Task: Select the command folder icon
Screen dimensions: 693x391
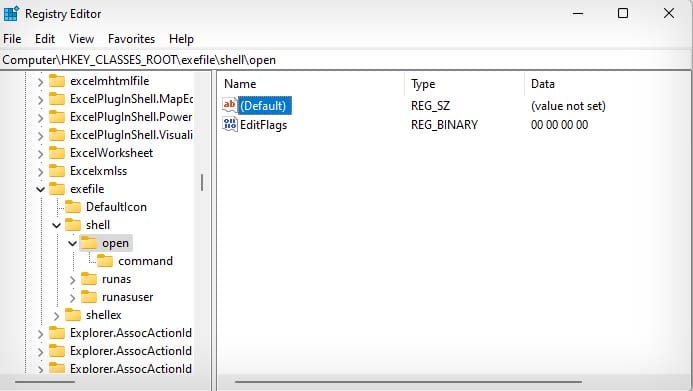Action: tap(105, 261)
